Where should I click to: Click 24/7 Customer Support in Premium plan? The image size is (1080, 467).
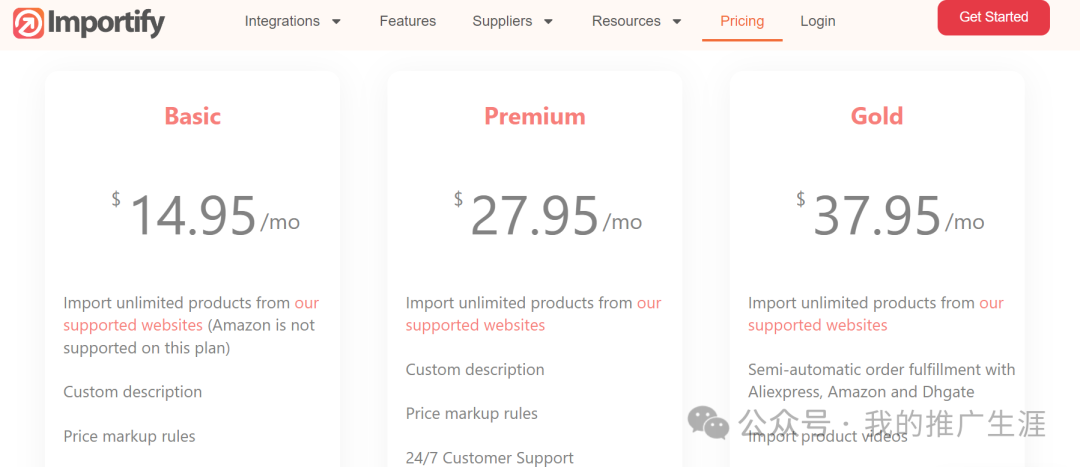(x=489, y=457)
